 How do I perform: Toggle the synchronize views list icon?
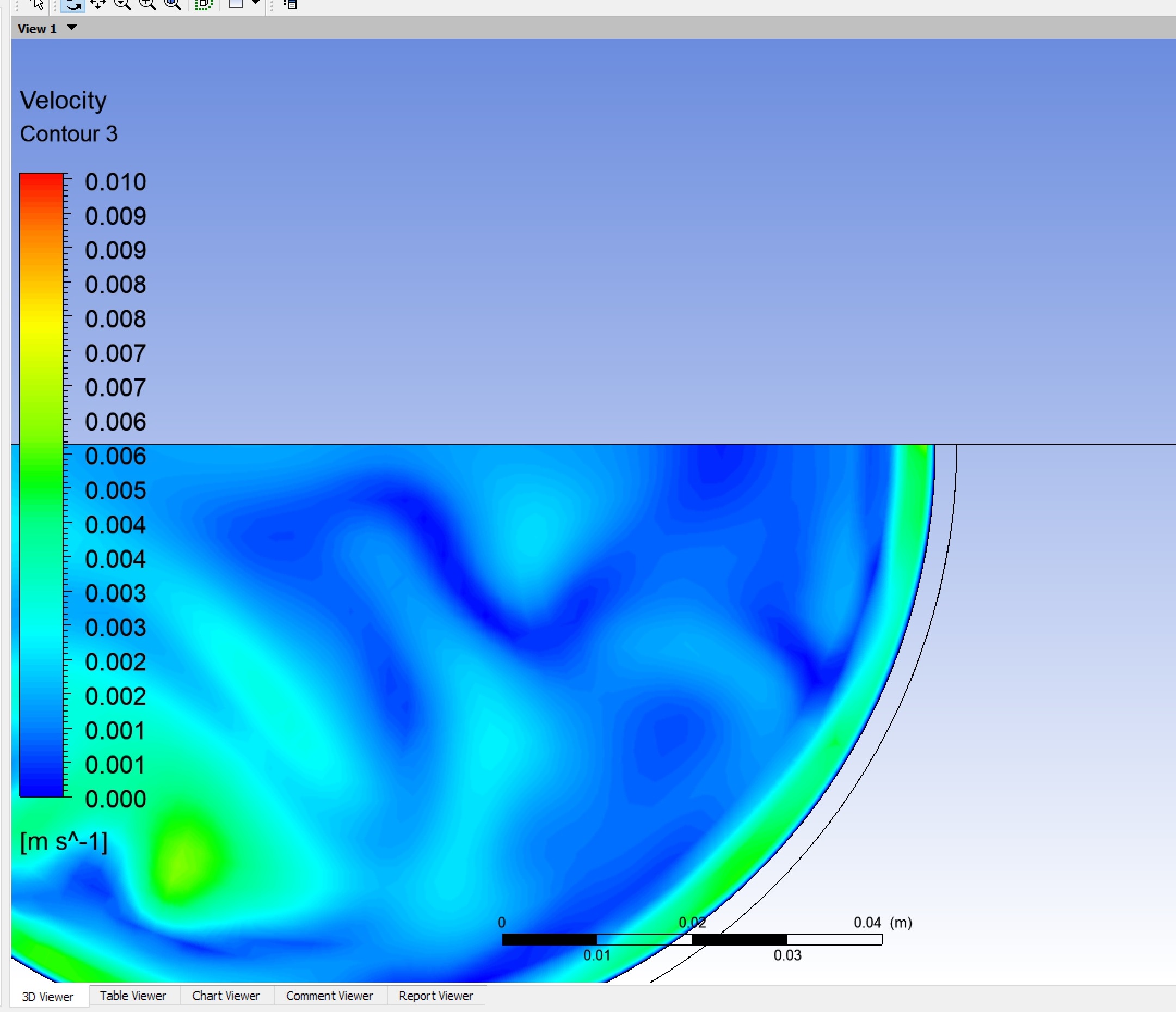290,4
